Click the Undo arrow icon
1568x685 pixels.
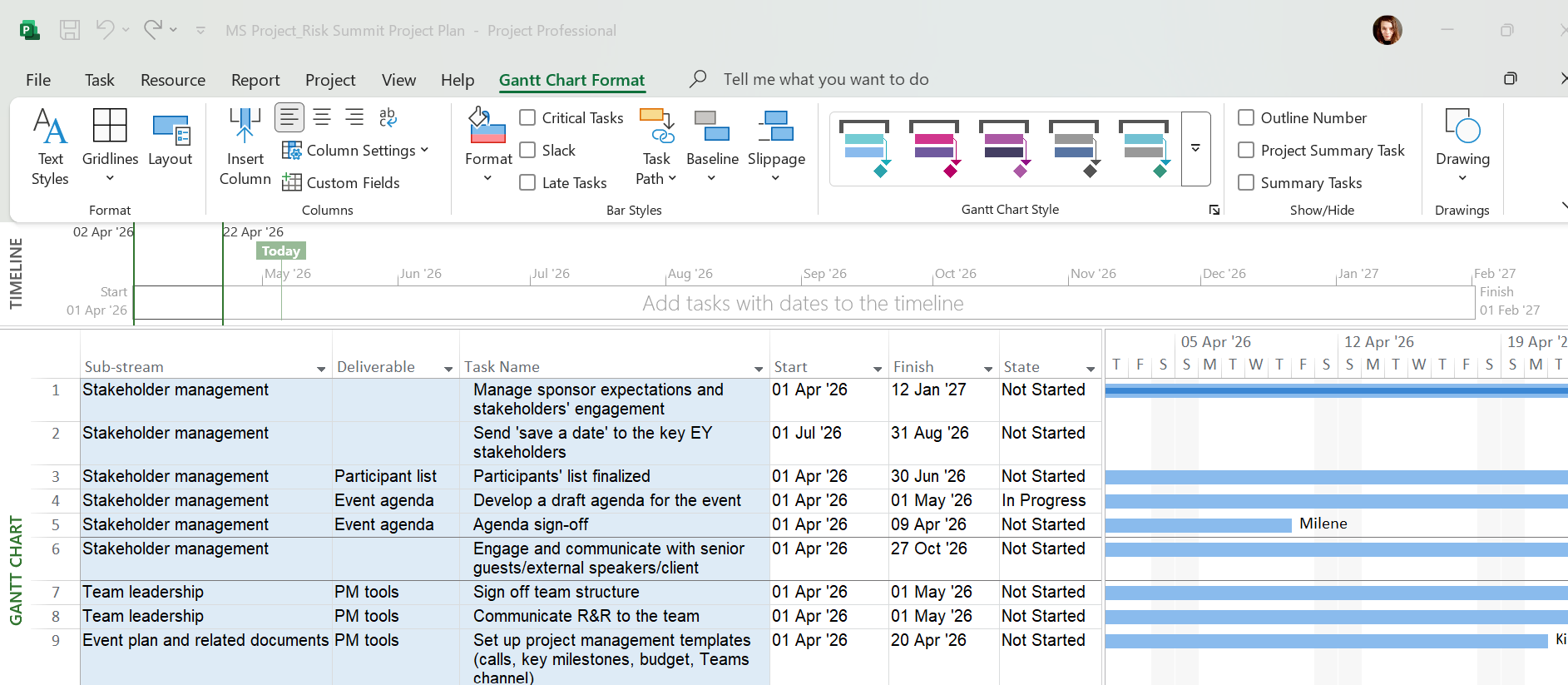point(105,30)
